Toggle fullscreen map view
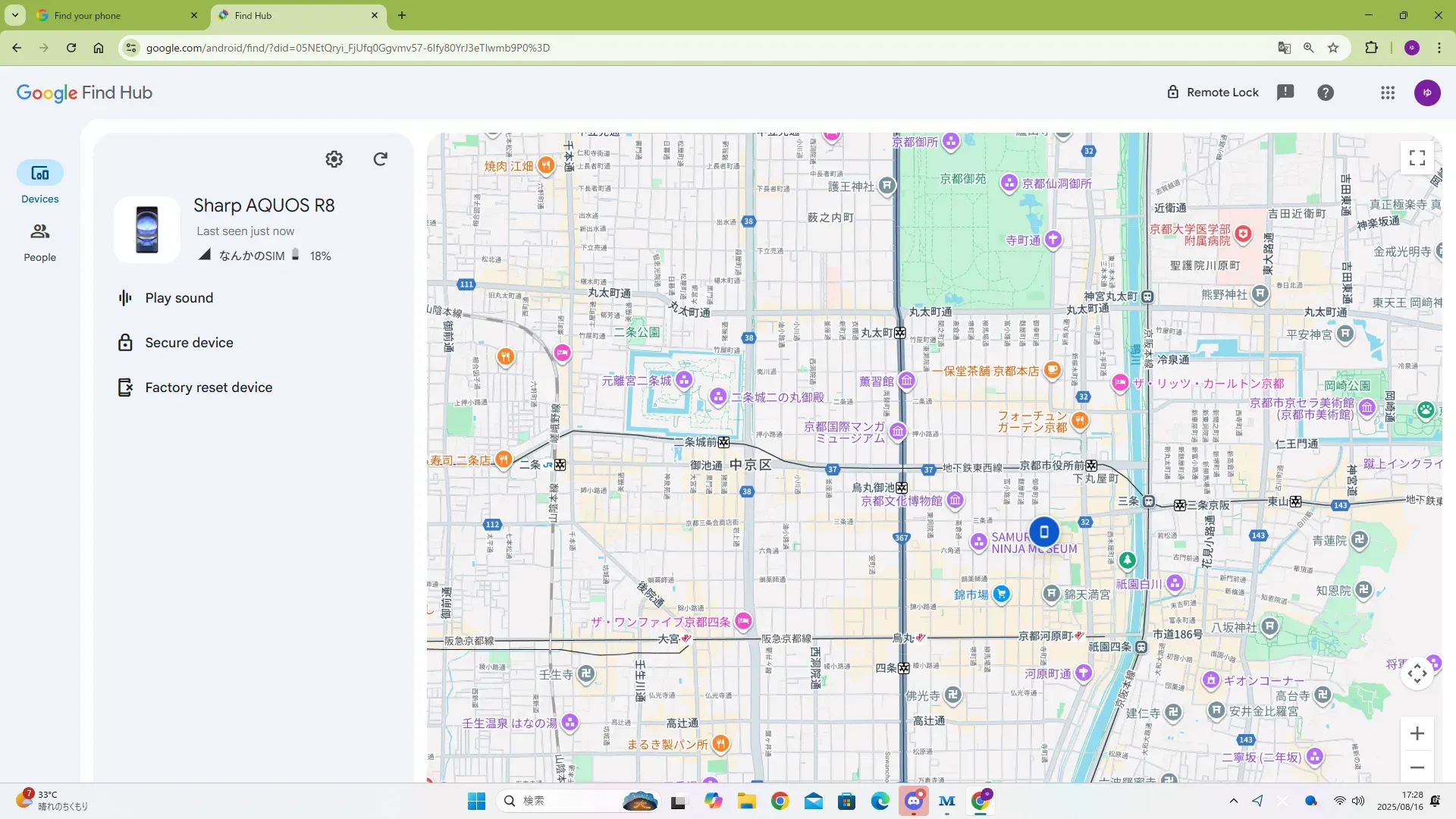This screenshot has height=819, width=1456. coord(1417,158)
